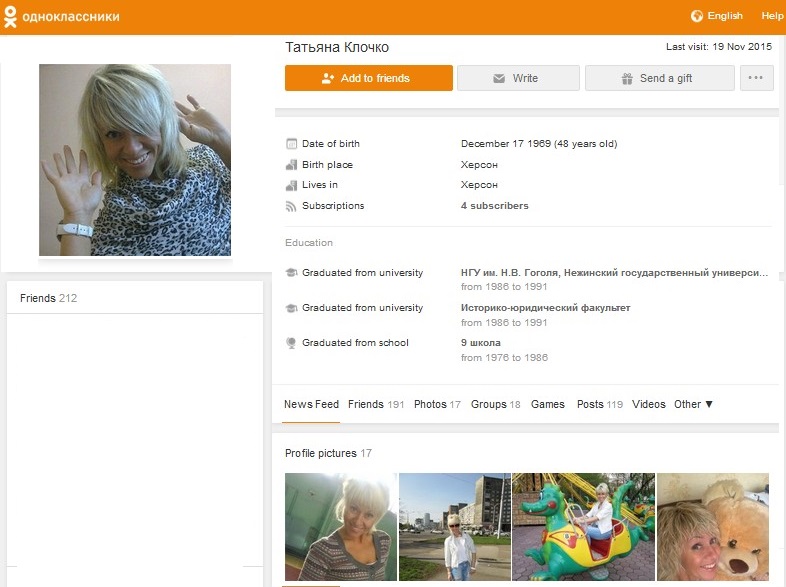Click the Write message button
The width and height of the screenshot is (786, 587).
(x=518, y=78)
